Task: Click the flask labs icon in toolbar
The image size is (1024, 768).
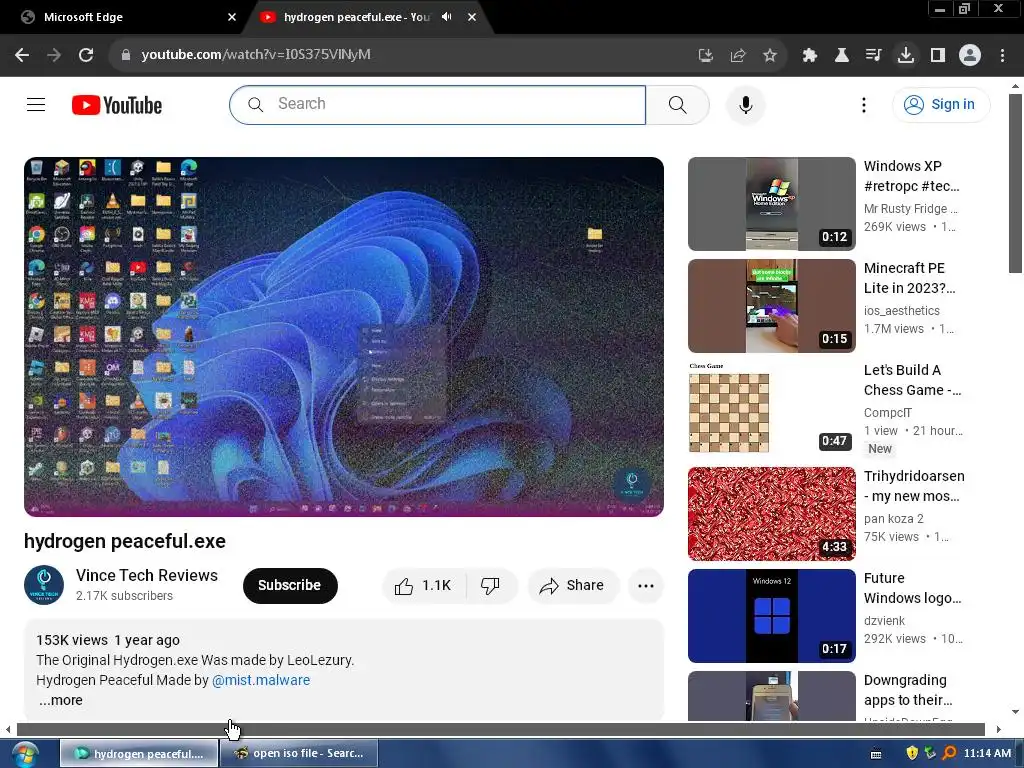Action: pos(842,55)
